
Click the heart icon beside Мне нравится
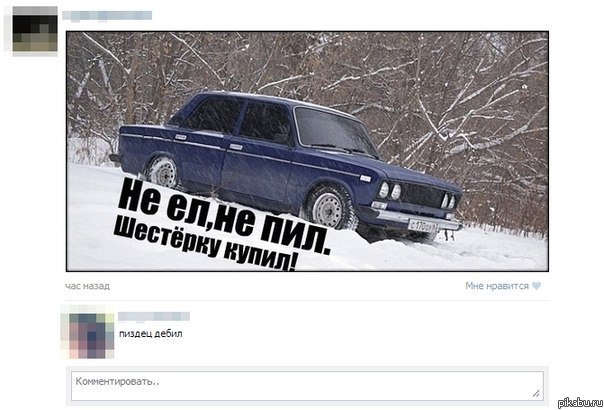click(536, 286)
